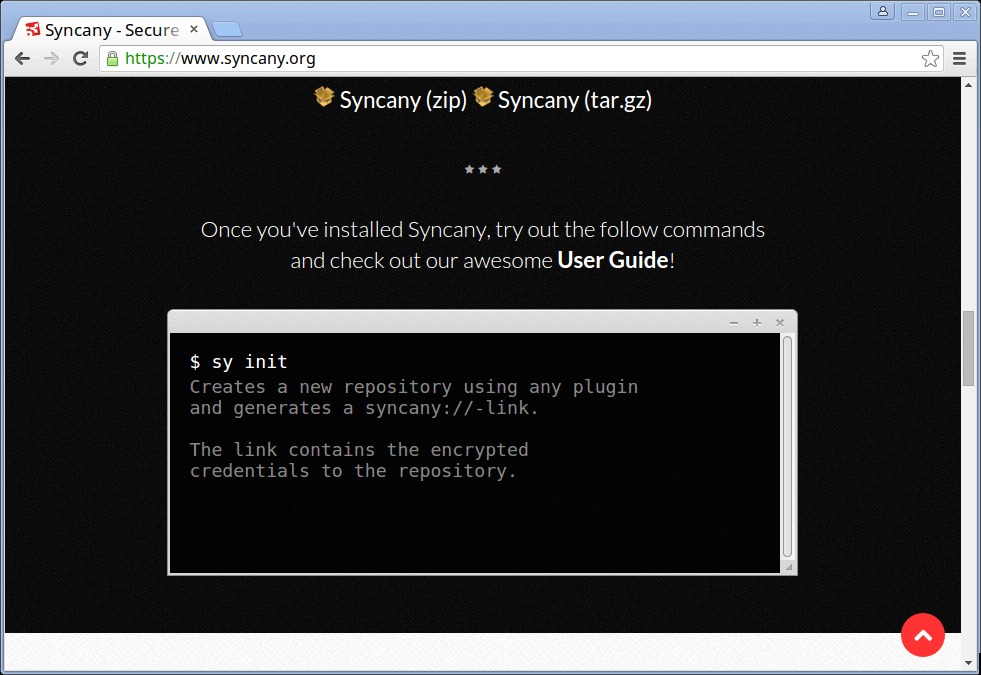Click the 'Creates a new repository using any plugin' line
The image size is (981, 675).
coord(414,387)
